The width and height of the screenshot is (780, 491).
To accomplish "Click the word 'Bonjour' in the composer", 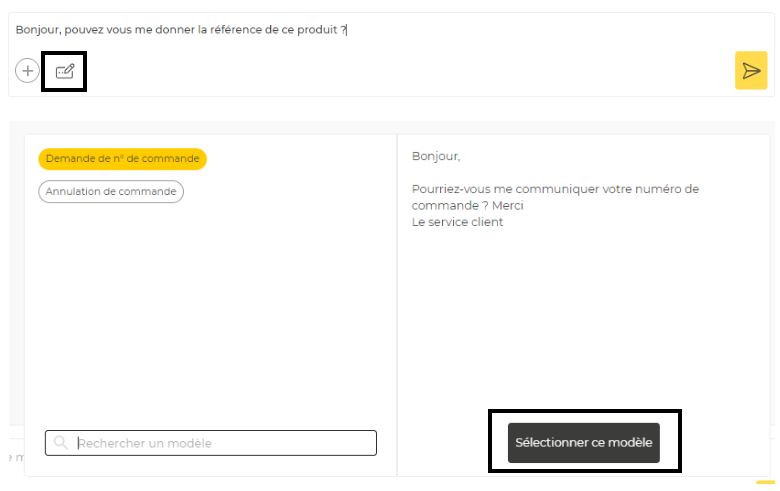I will (x=37, y=30).
